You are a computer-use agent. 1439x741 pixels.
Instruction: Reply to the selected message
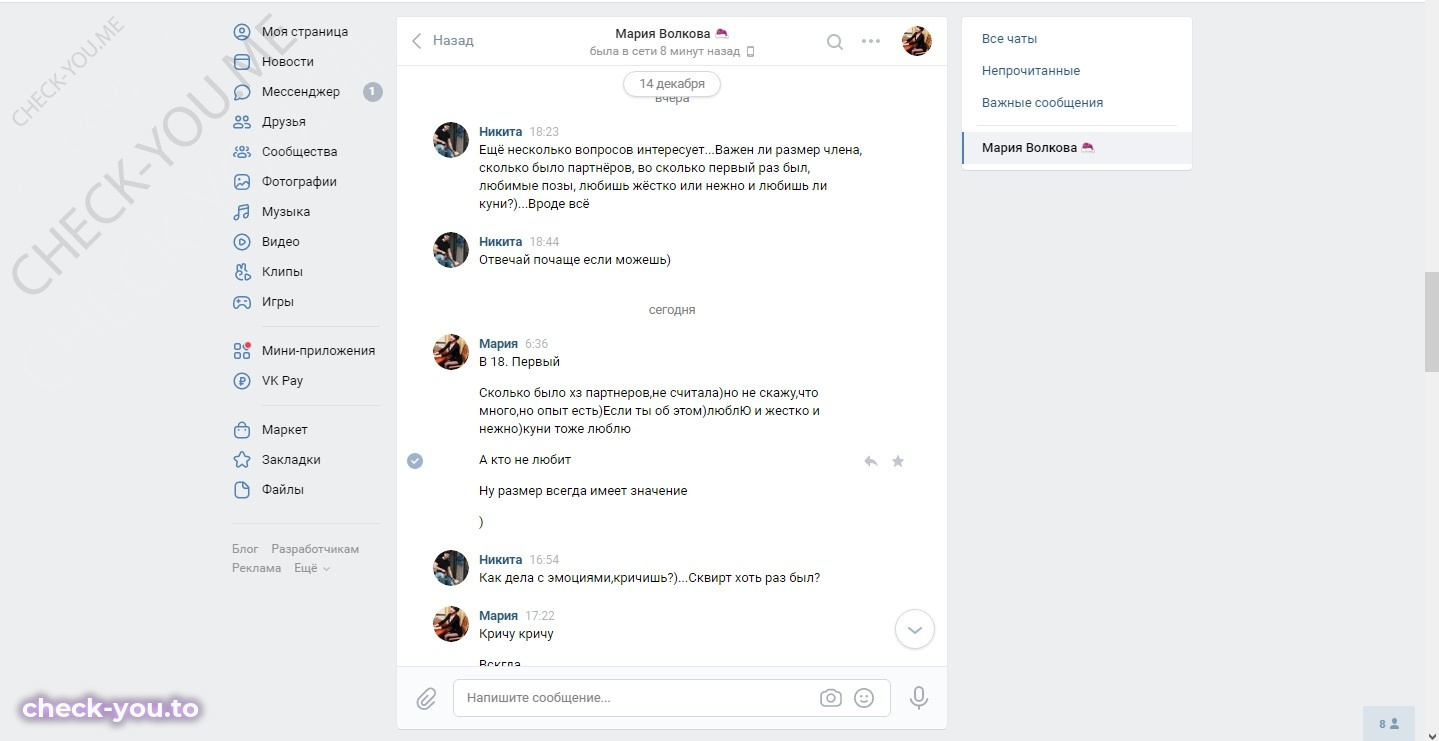(871, 461)
